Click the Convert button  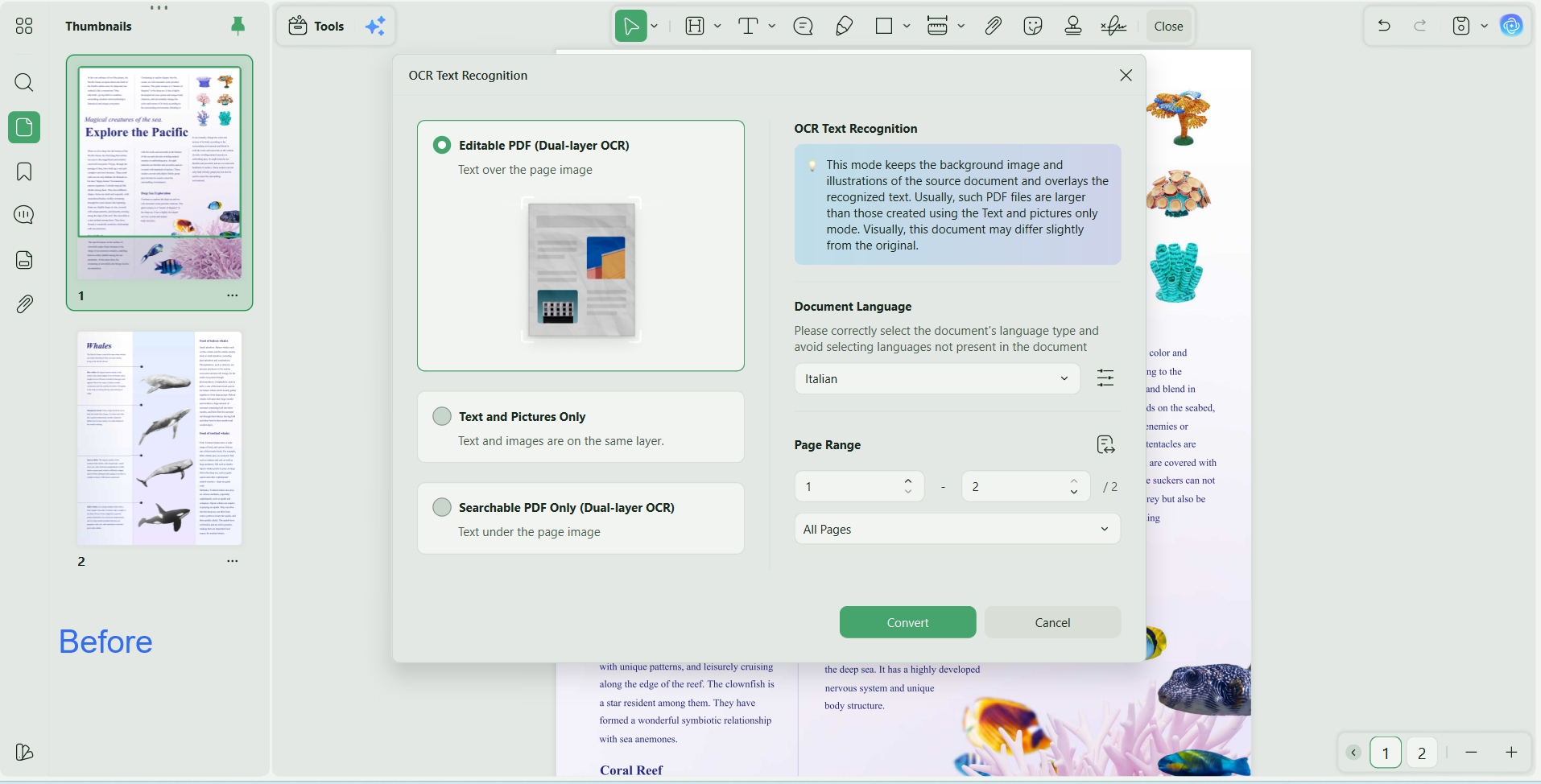907,622
